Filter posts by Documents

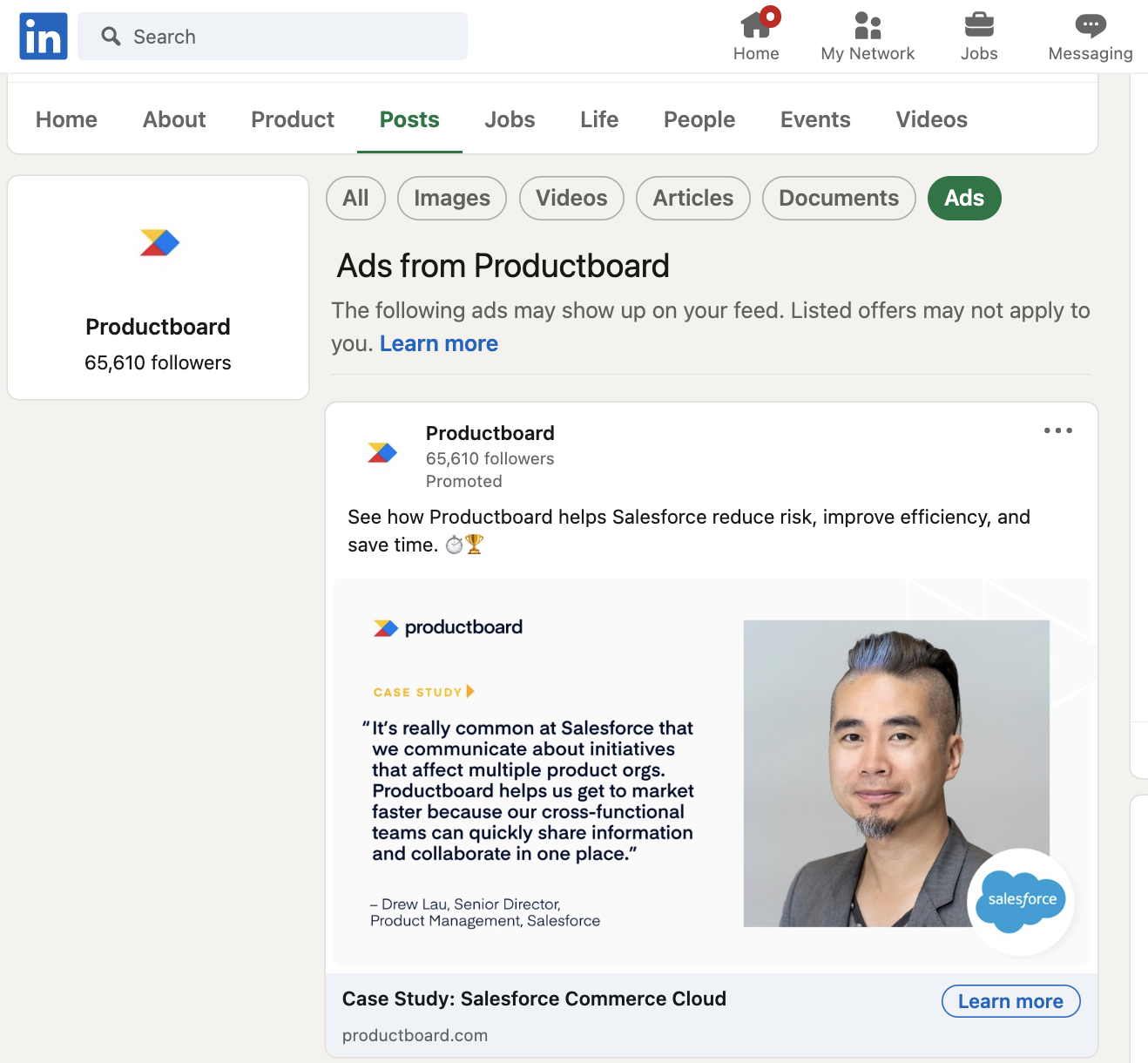[x=838, y=199]
